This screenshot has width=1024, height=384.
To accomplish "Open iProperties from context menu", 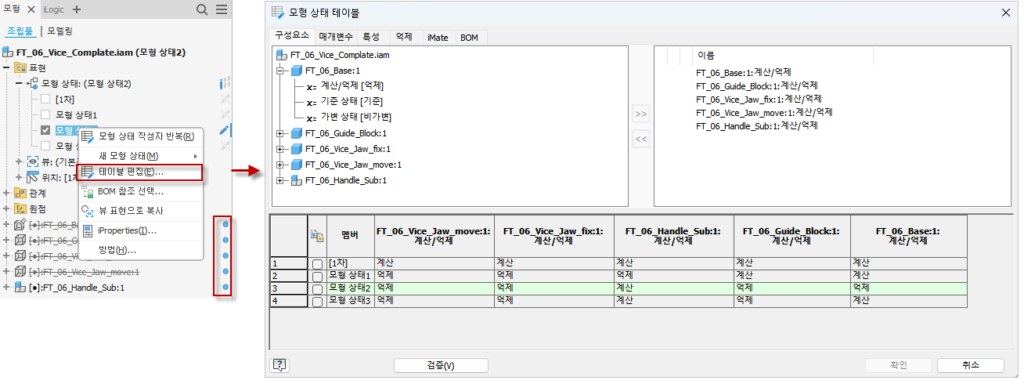I will (140, 231).
